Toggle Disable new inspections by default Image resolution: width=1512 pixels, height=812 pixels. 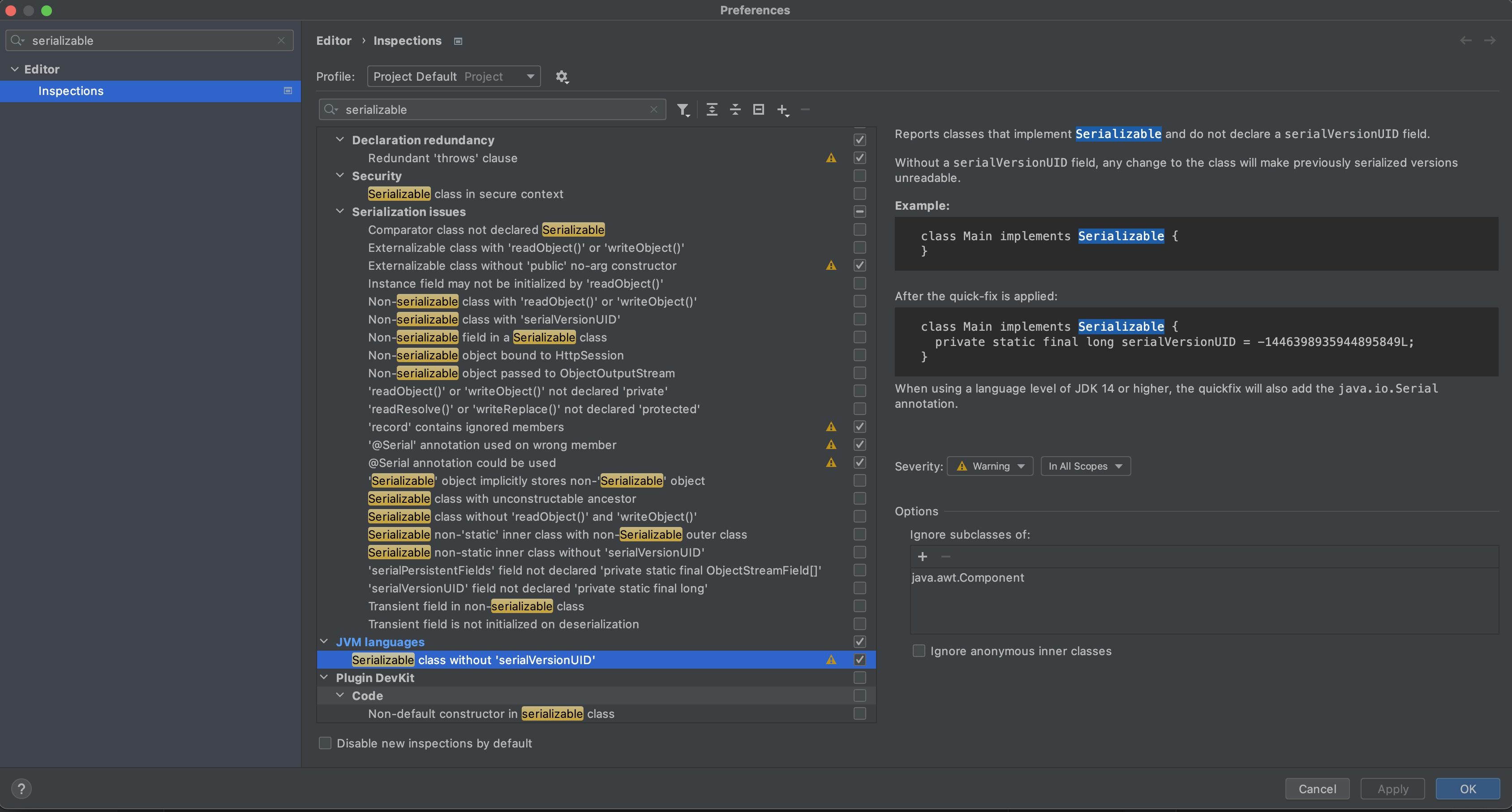[325, 743]
